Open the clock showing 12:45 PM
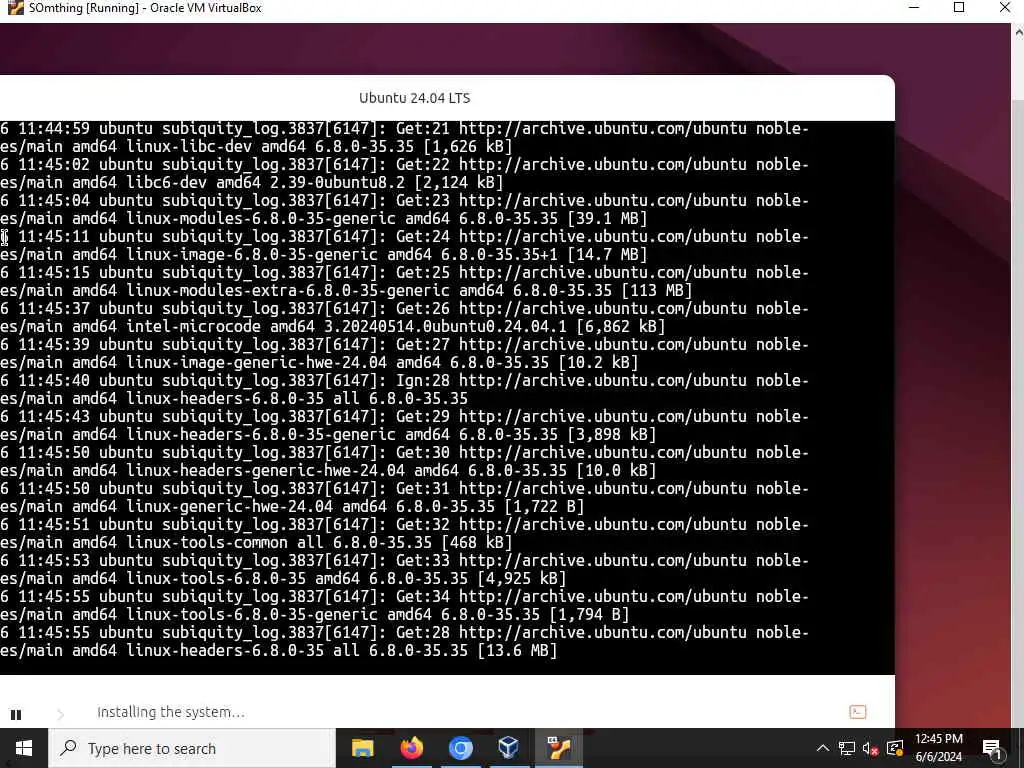 pyautogui.click(x=938, y=748)
